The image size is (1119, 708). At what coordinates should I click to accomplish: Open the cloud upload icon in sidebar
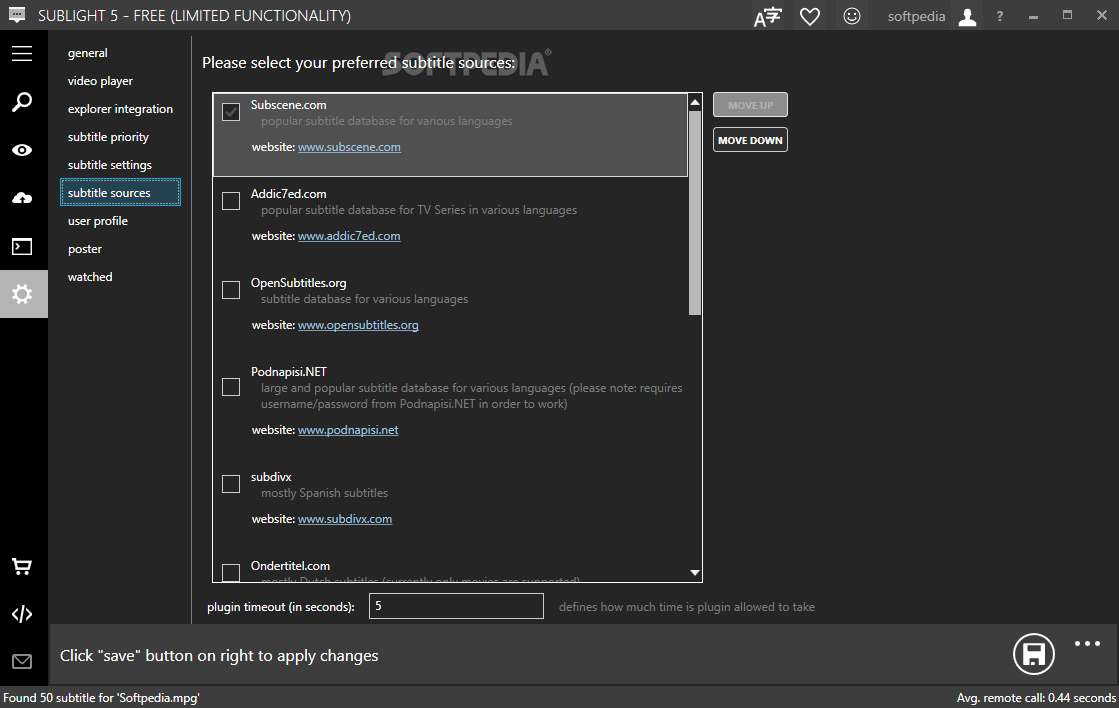[x=22, y=198]
